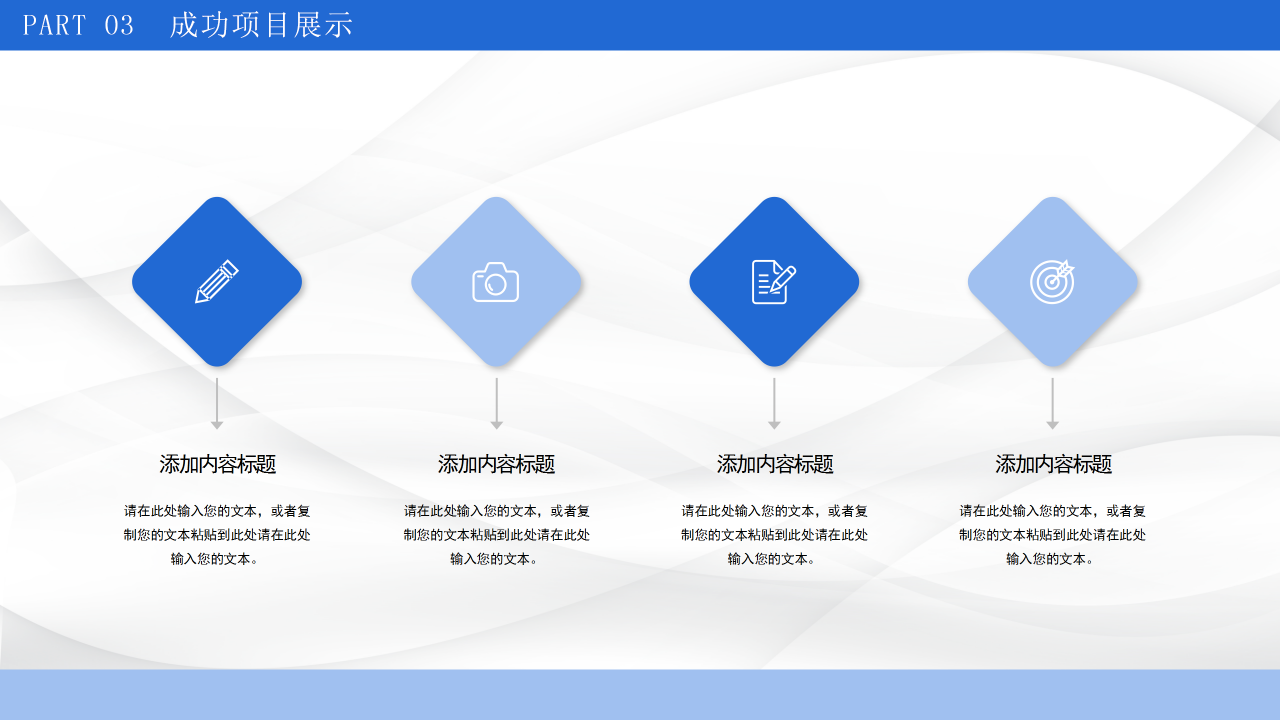Click the PART 03 label in the header
This screenshot has width=1280, height=720.
(78, 25)
